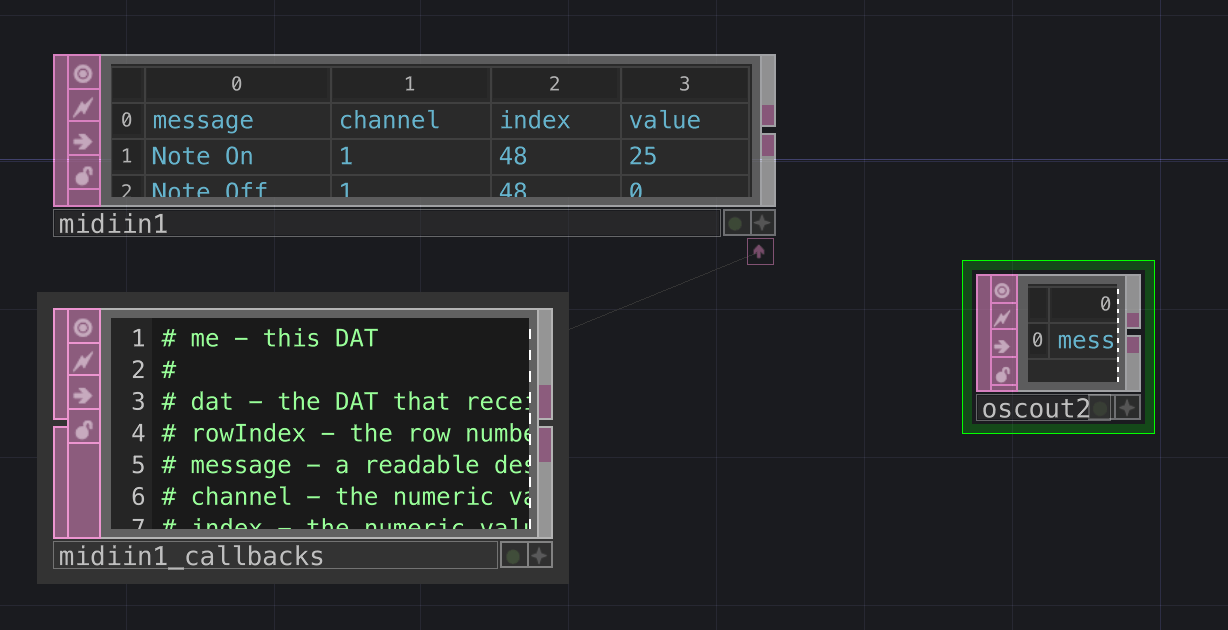Click the '# rowIndex' comment line in callbacks
This screenshot has height=630, width=1228.
[345, 433]
